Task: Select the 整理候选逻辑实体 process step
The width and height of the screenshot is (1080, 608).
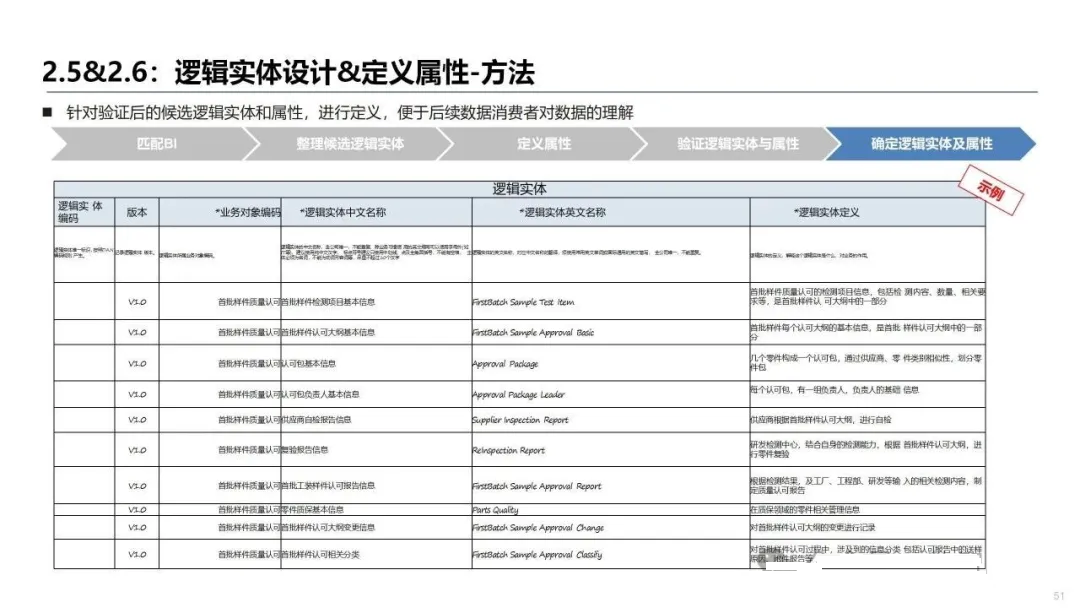Action: (349, 144)
